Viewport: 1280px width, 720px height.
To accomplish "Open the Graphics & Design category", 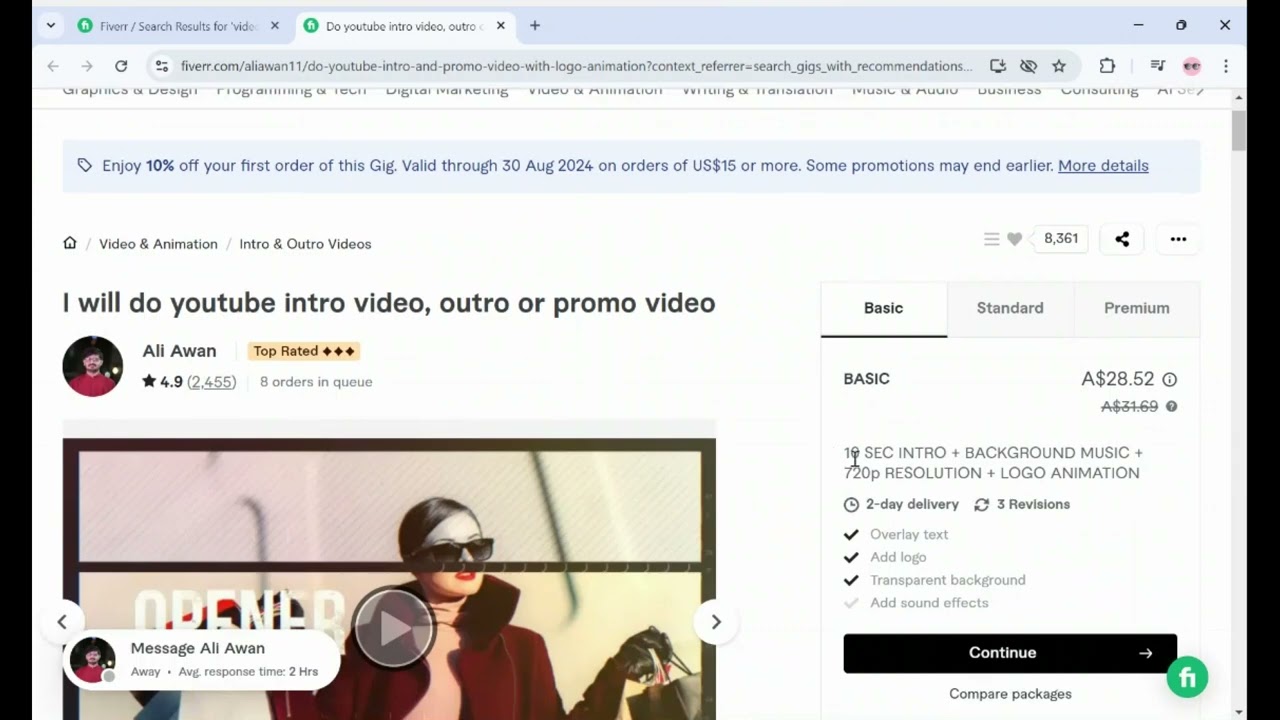I will 130,90.
